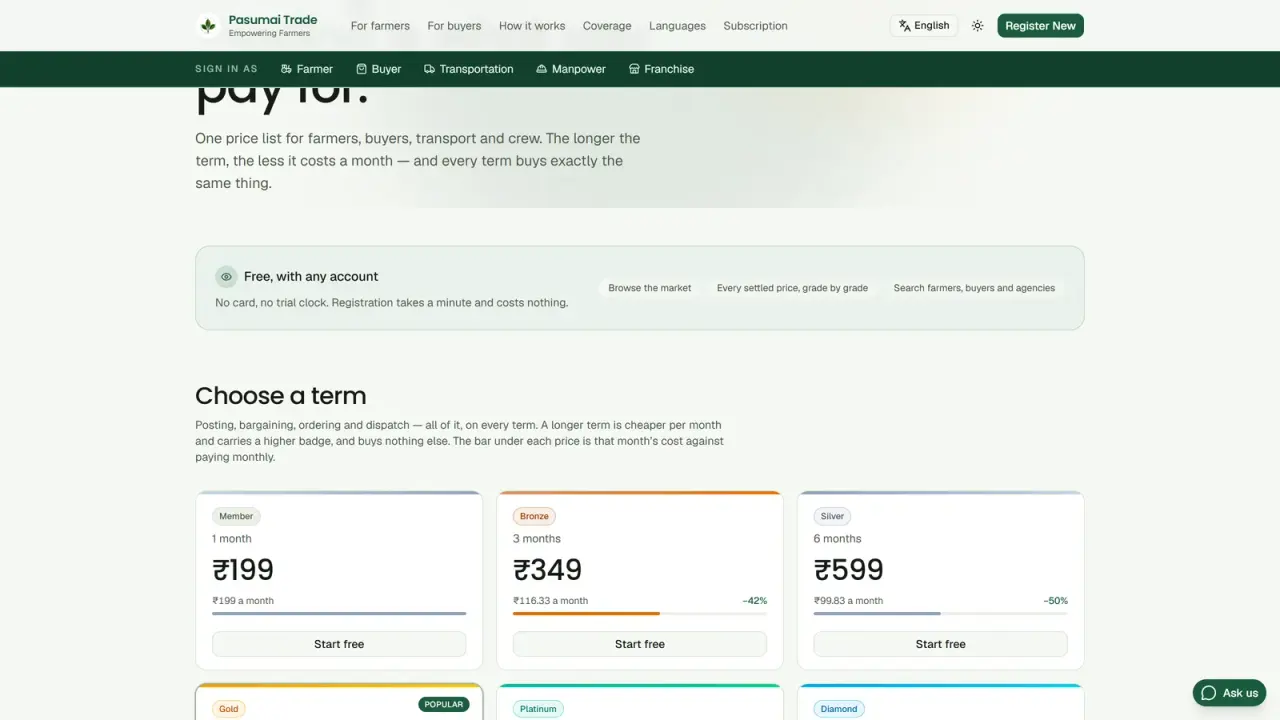Open the Languages nav link
Viewport: 1280px width, 720px height.
pos(677,26)
